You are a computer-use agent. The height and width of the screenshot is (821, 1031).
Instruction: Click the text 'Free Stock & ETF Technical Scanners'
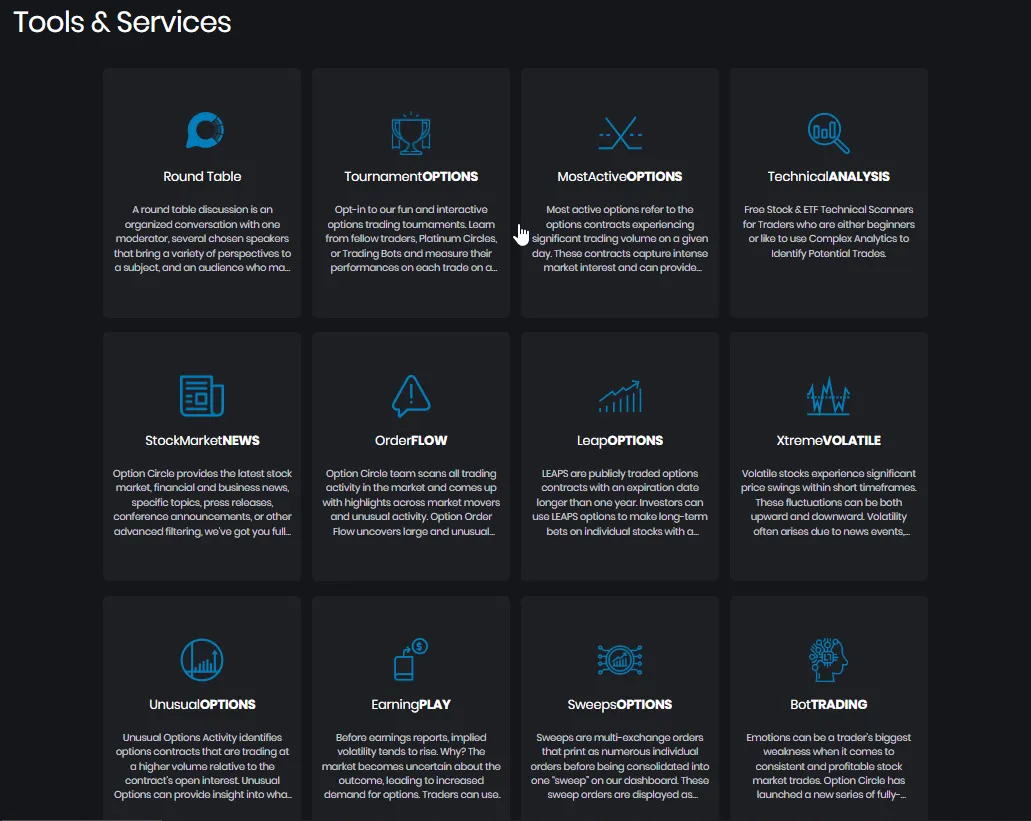point(828,210)
